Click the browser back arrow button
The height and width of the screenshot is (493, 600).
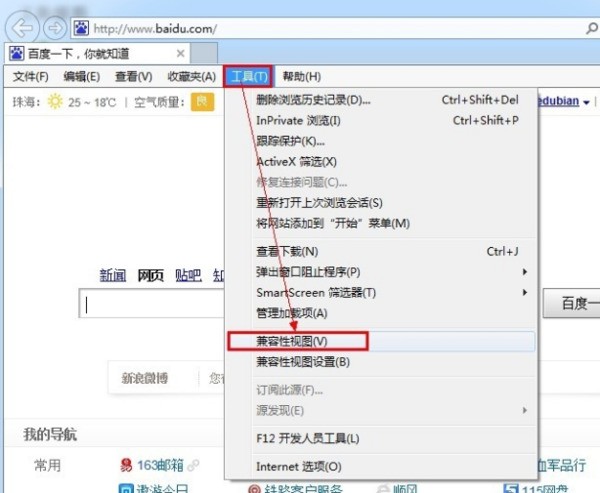[x=22, y=28]
